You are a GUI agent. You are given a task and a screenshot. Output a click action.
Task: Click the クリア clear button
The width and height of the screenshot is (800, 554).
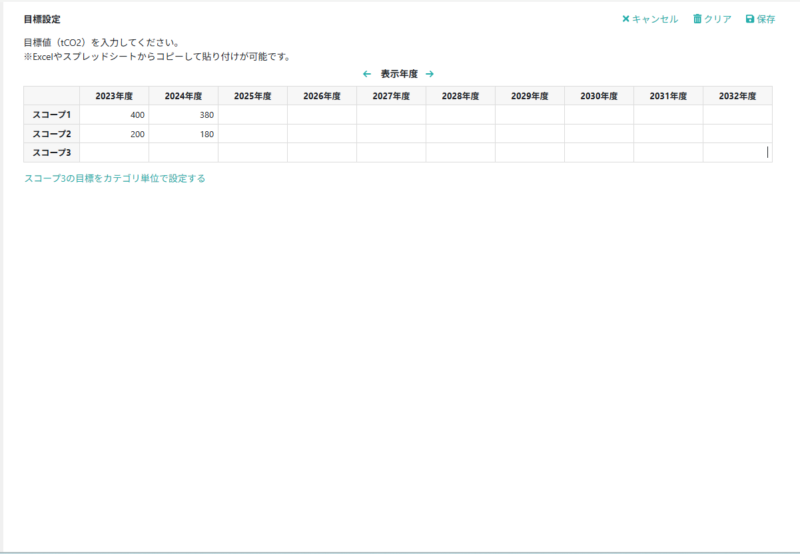pos(712,19)
